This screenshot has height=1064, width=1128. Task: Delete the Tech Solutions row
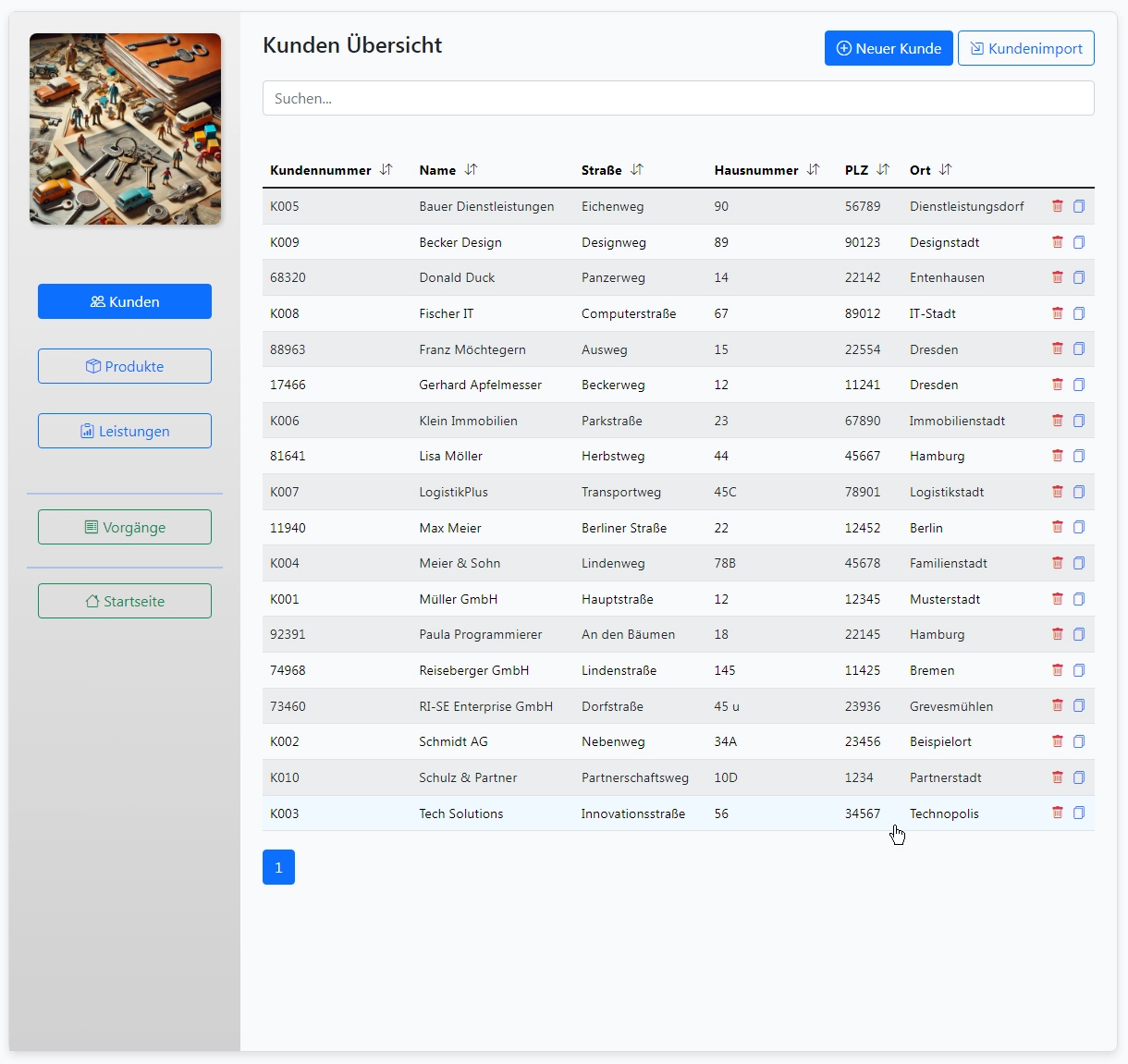1057,813
